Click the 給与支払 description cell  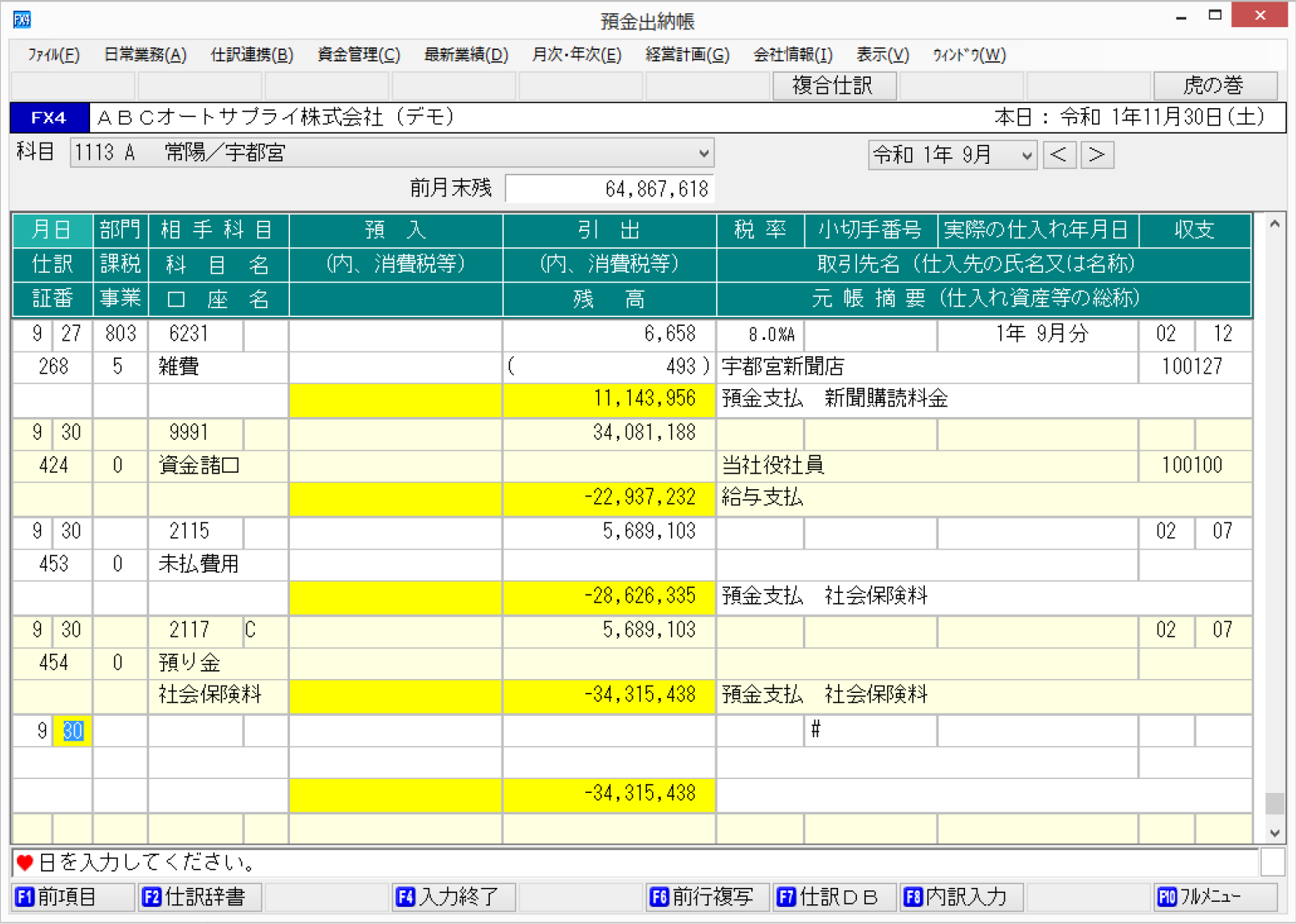click(985, 498)
